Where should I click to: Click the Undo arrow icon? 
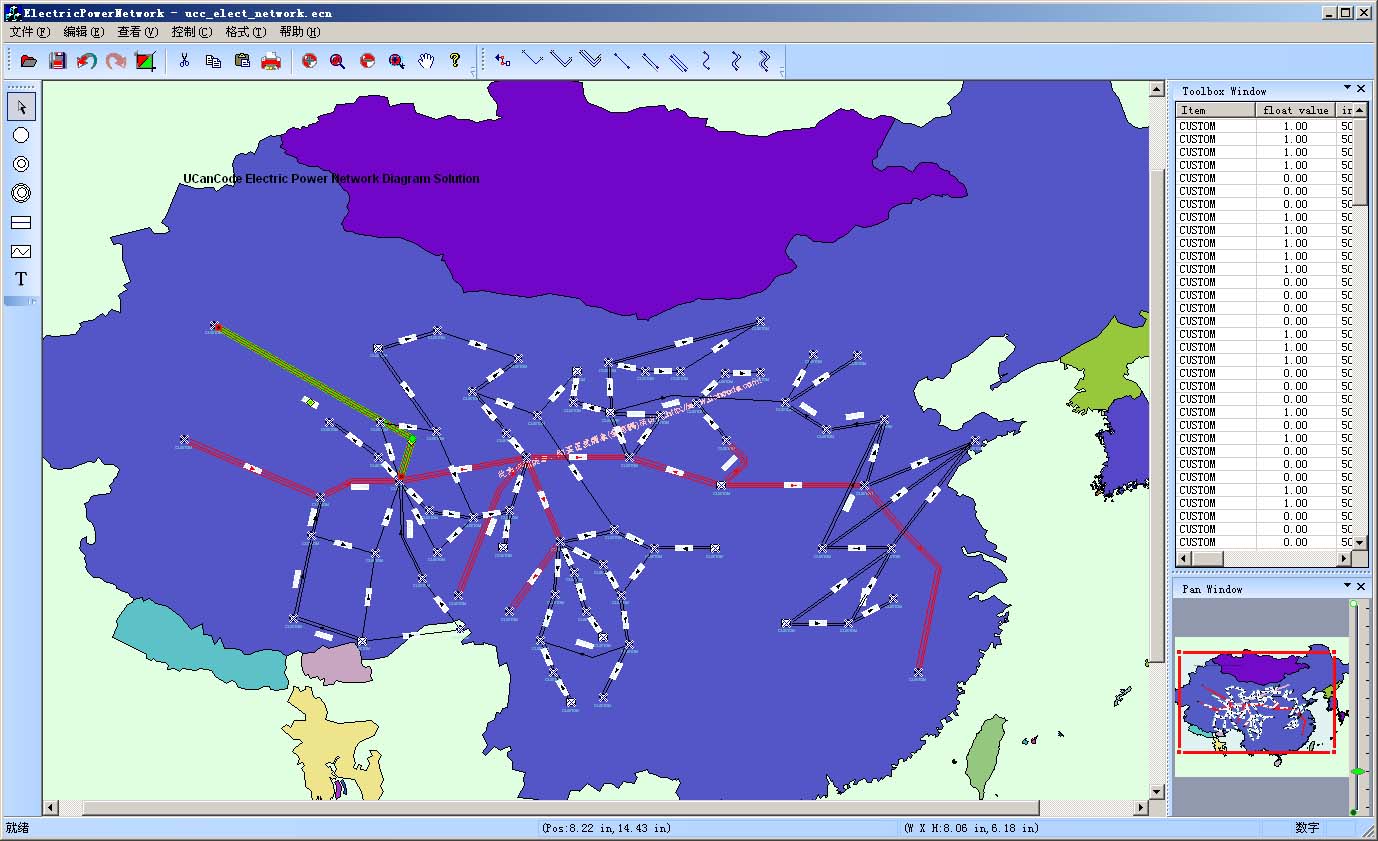click(87, 61)
